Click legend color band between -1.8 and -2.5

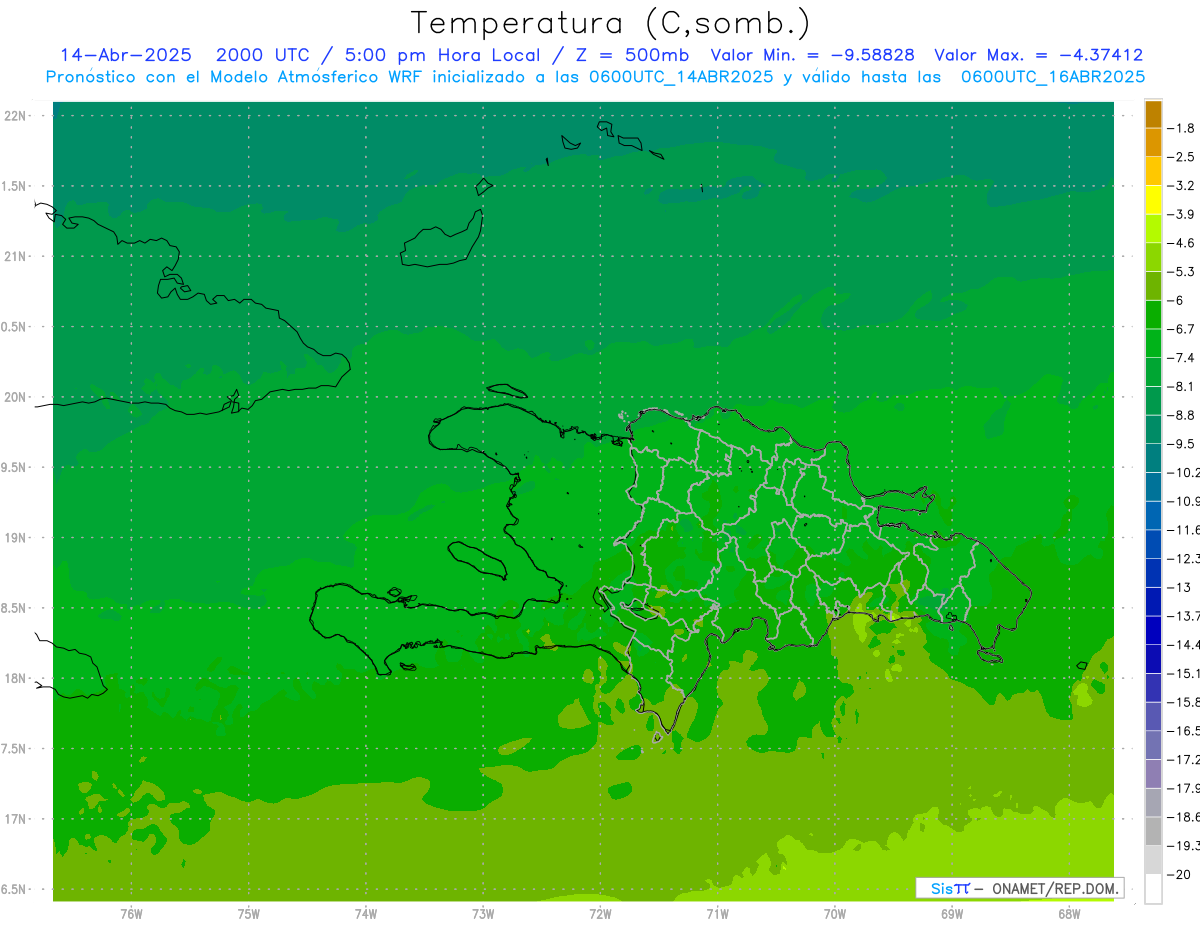(1153, 142)
